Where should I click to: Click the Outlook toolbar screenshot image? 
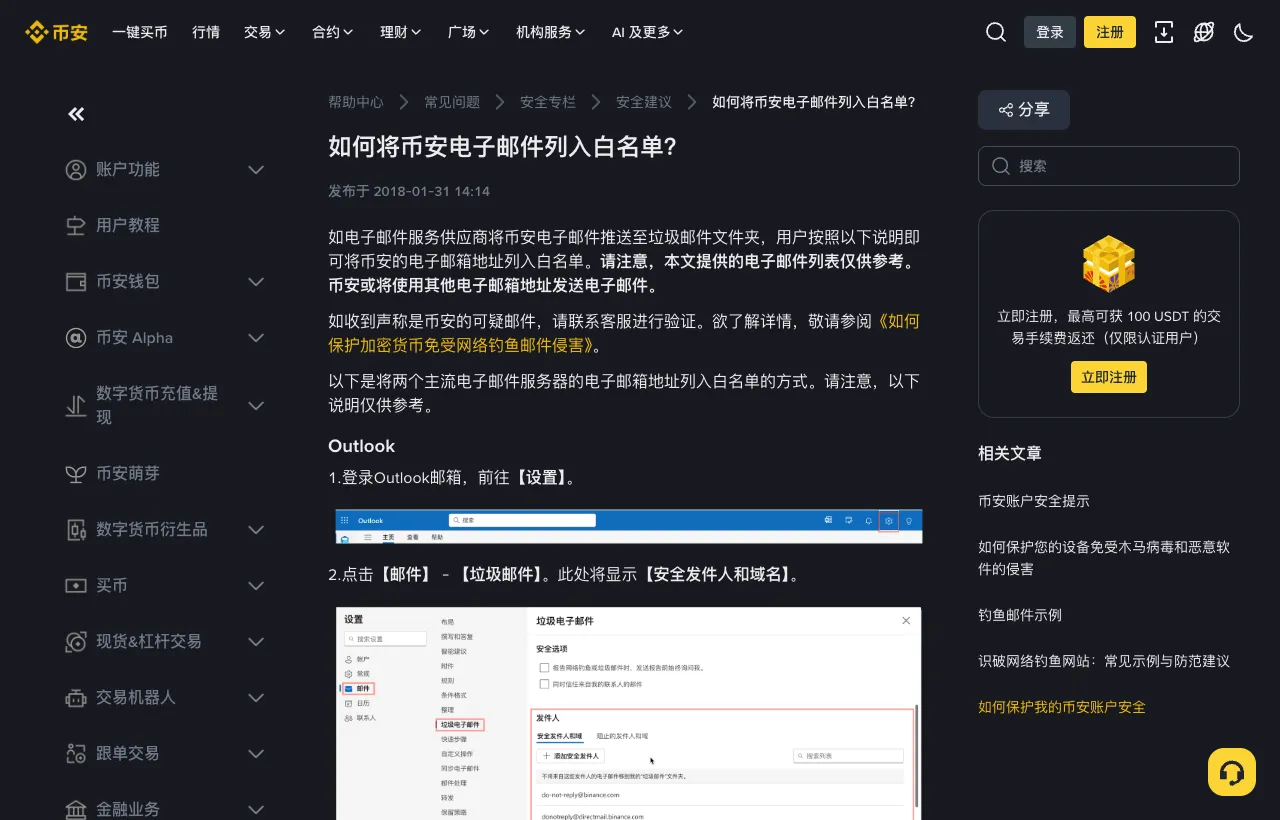pyautogui.click(x=629, y=526)
